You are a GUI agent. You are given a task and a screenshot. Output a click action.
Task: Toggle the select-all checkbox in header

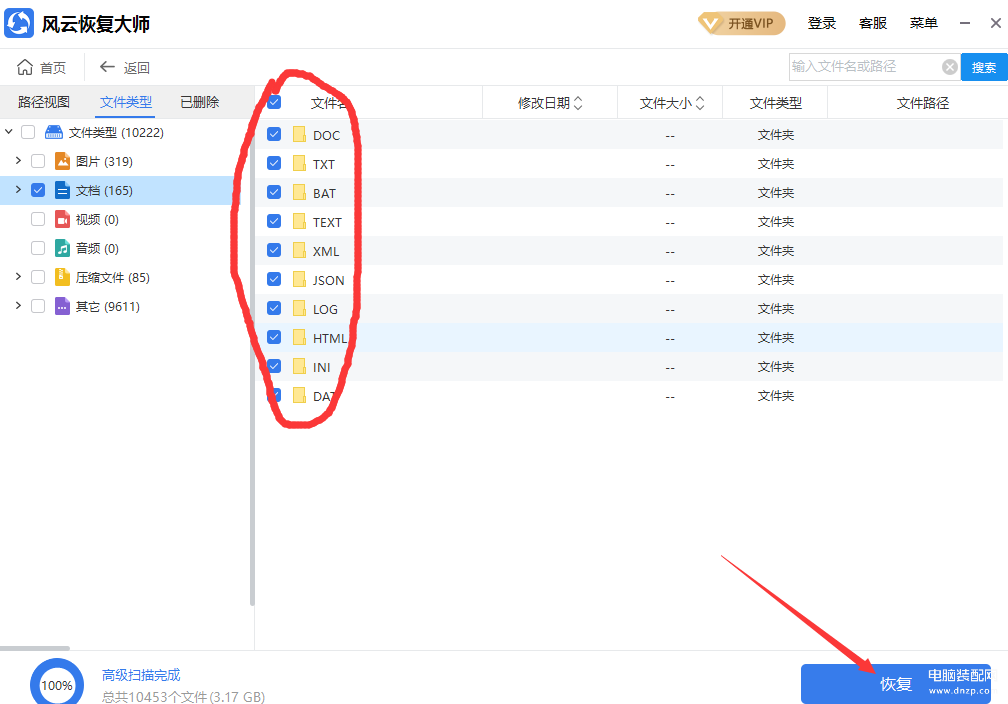click(x=274, y=102)
